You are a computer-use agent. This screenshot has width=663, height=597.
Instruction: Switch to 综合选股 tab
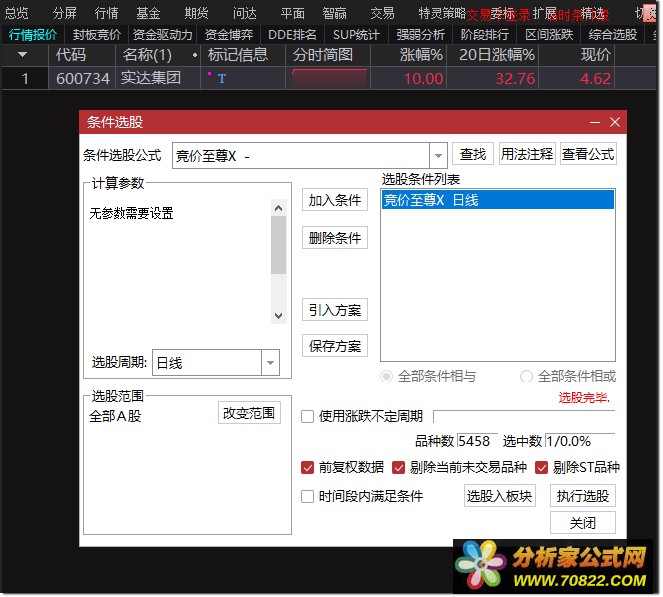[613, 35]
